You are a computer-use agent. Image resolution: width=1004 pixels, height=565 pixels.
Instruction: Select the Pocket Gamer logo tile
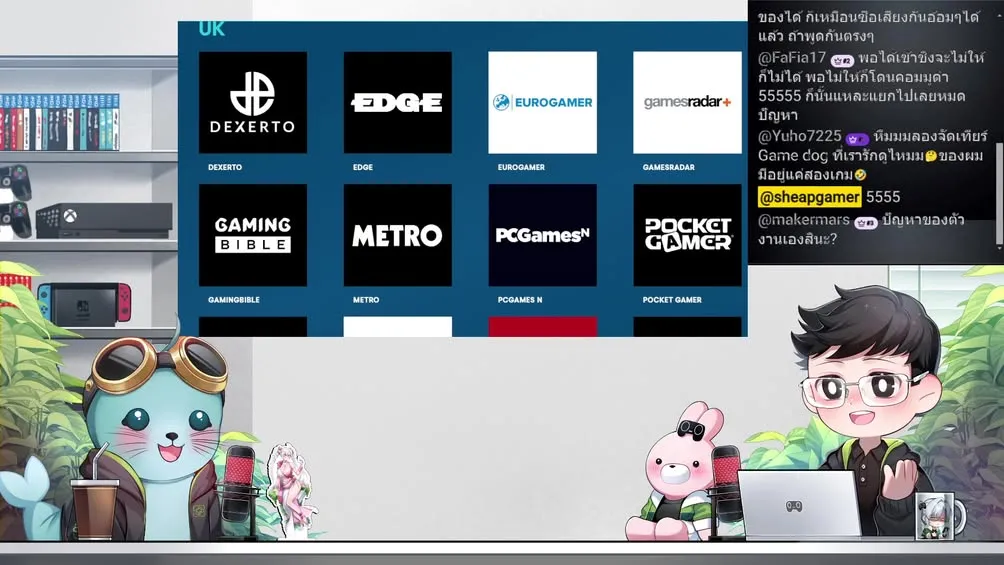click(687, 235)
